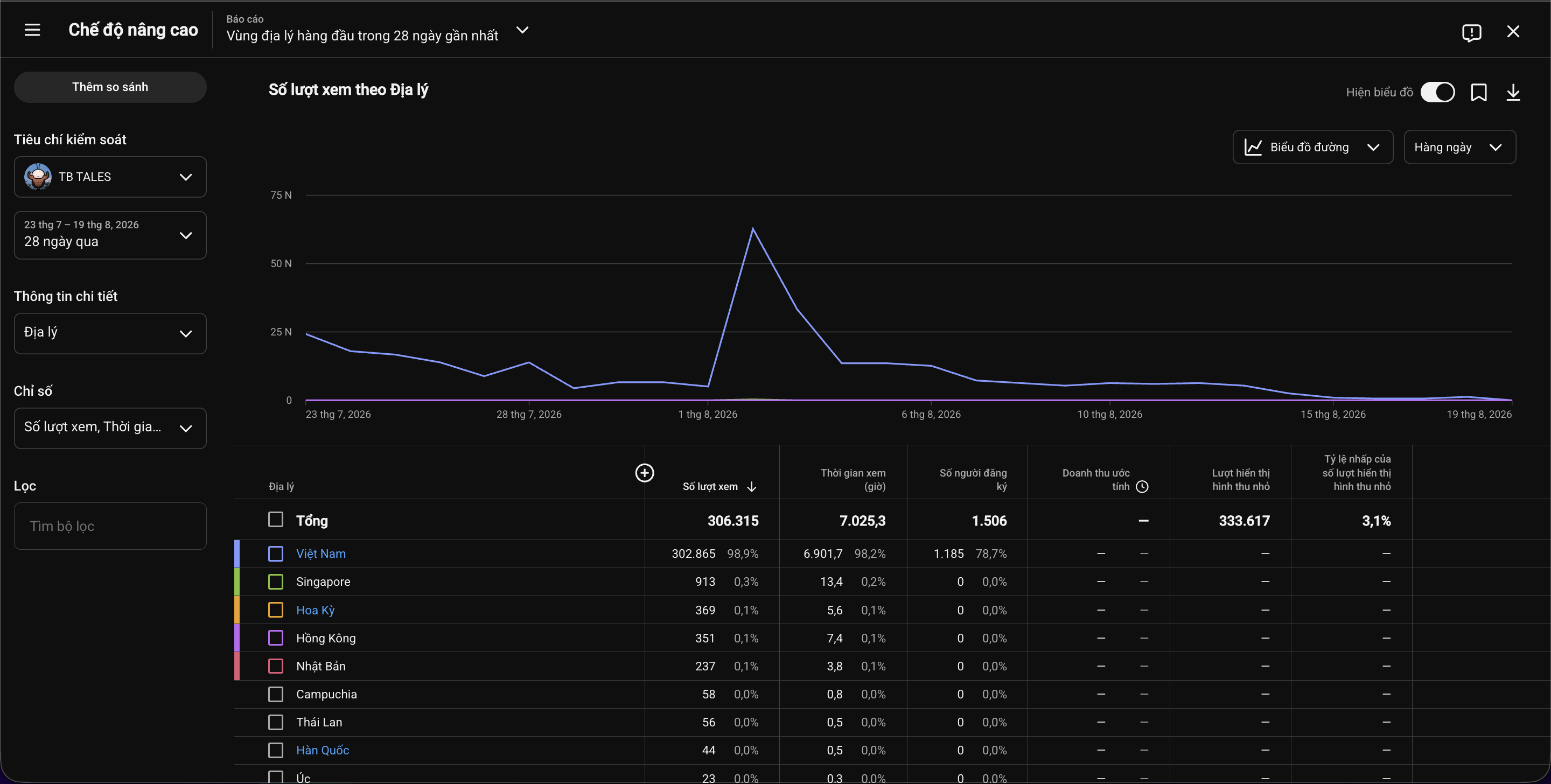Sort by the Số lượt xem arrow
The height and width of the screenshot is (784, 1551).
point(751,487)
